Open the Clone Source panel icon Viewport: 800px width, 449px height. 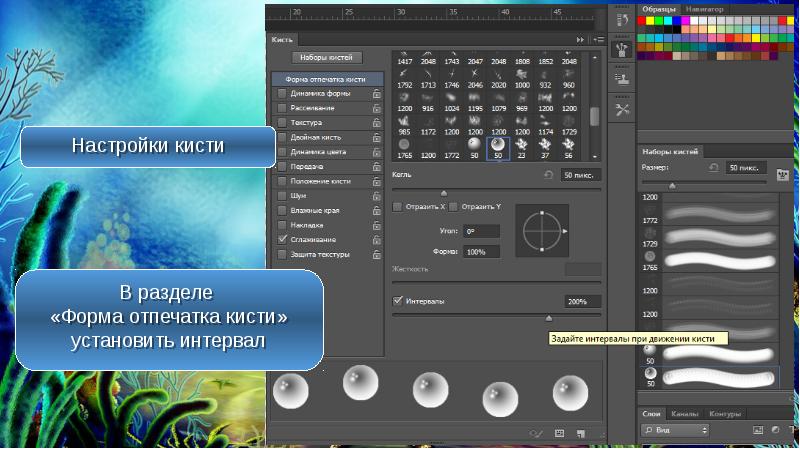coord(621,79)
